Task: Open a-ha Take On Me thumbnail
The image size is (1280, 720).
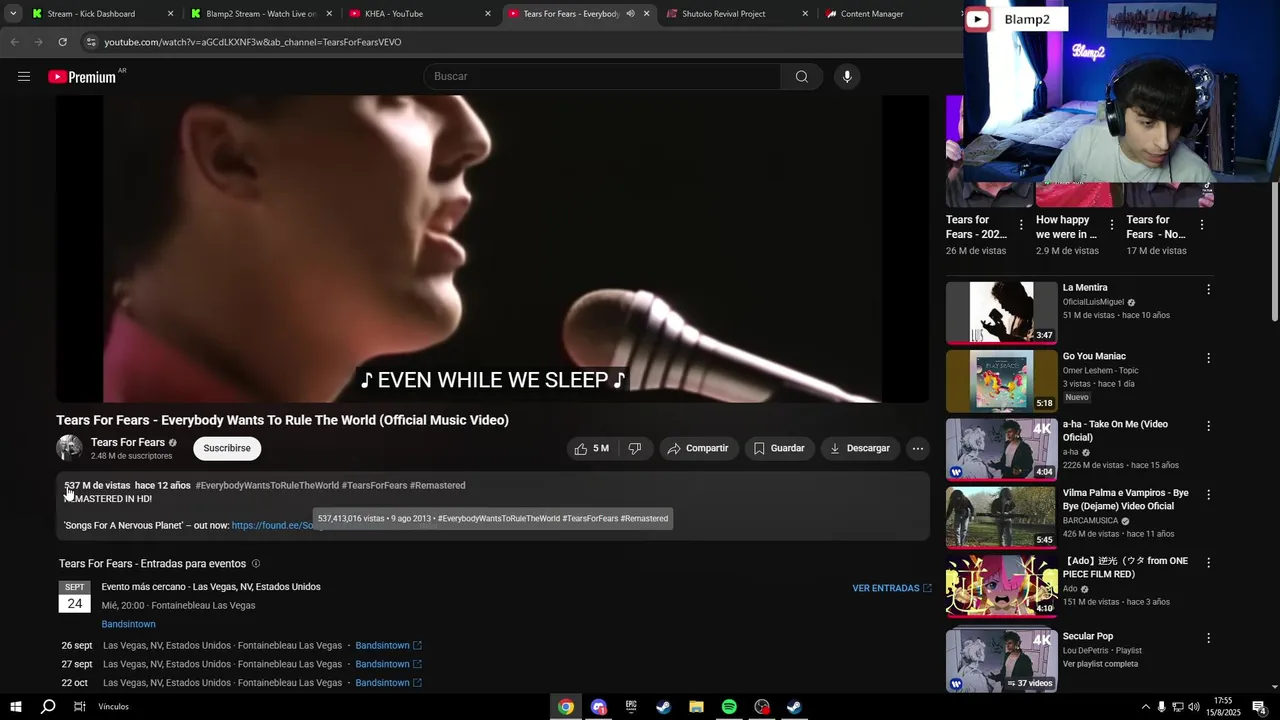Action: 1001,450
